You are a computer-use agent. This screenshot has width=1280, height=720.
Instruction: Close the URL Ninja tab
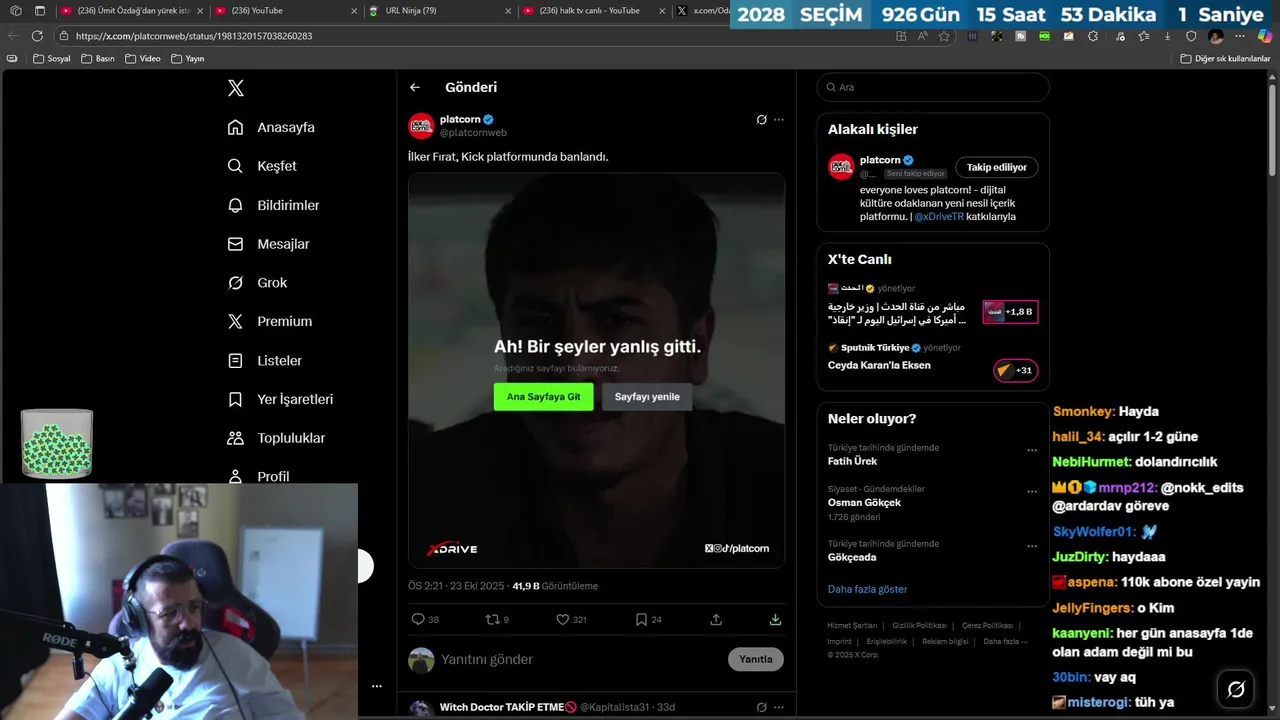507,11
